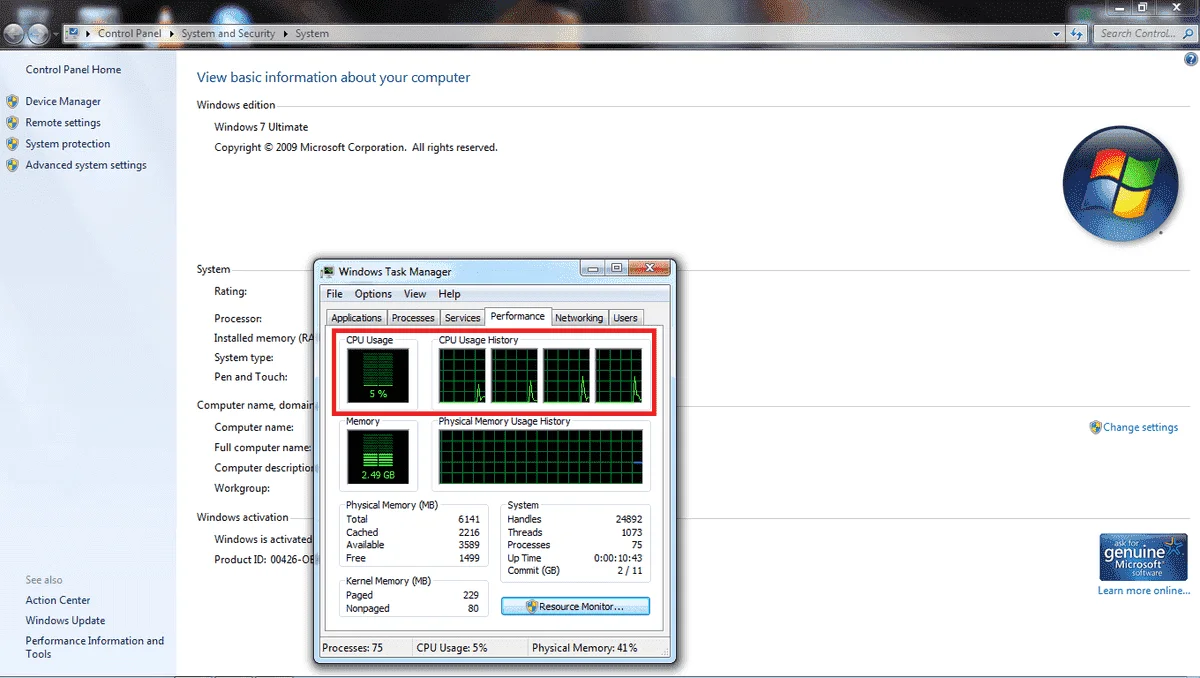Select System and Security breadcrumb
1200x678 pixels.
pyautogui.click(x=228, y=34)
